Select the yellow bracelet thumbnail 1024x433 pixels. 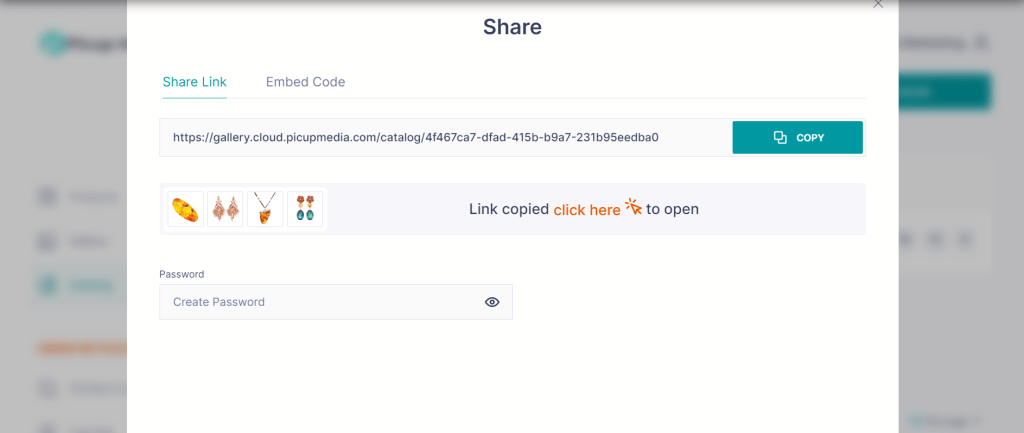[x=186, y=209]
